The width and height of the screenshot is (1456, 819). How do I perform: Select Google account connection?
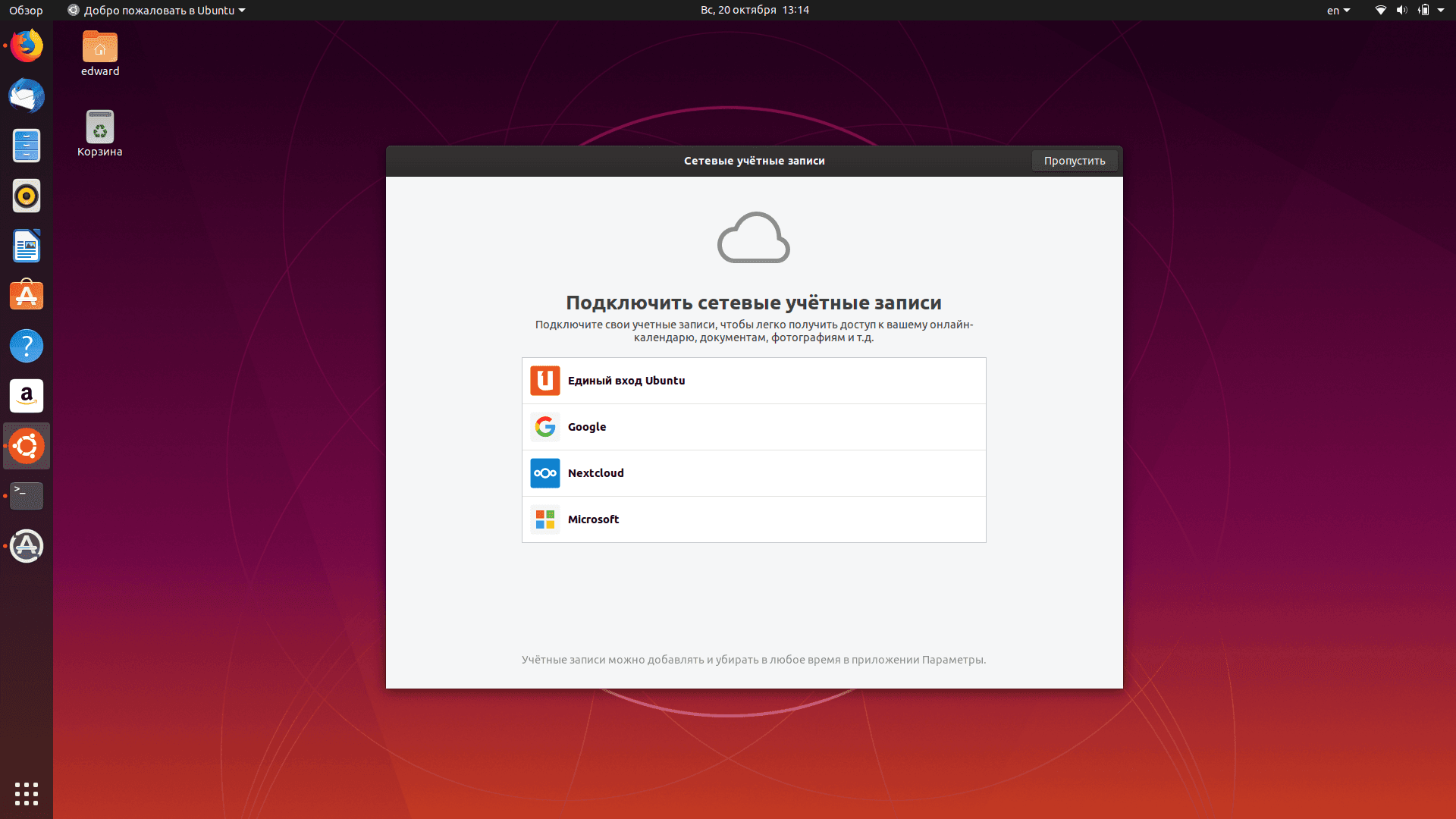pyautogui.click(x=753, y=426)
